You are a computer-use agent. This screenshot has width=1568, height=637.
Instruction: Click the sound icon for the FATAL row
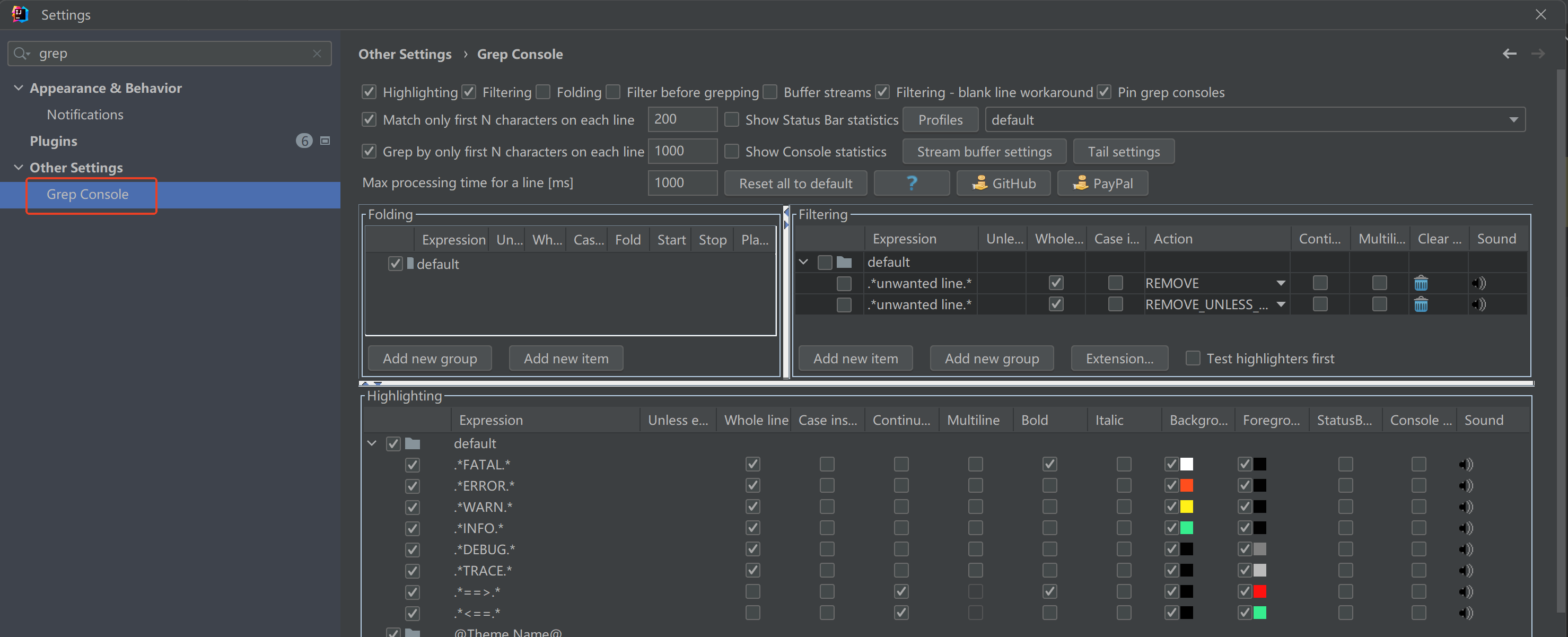pyautogui.click(x=1466, y=465)
